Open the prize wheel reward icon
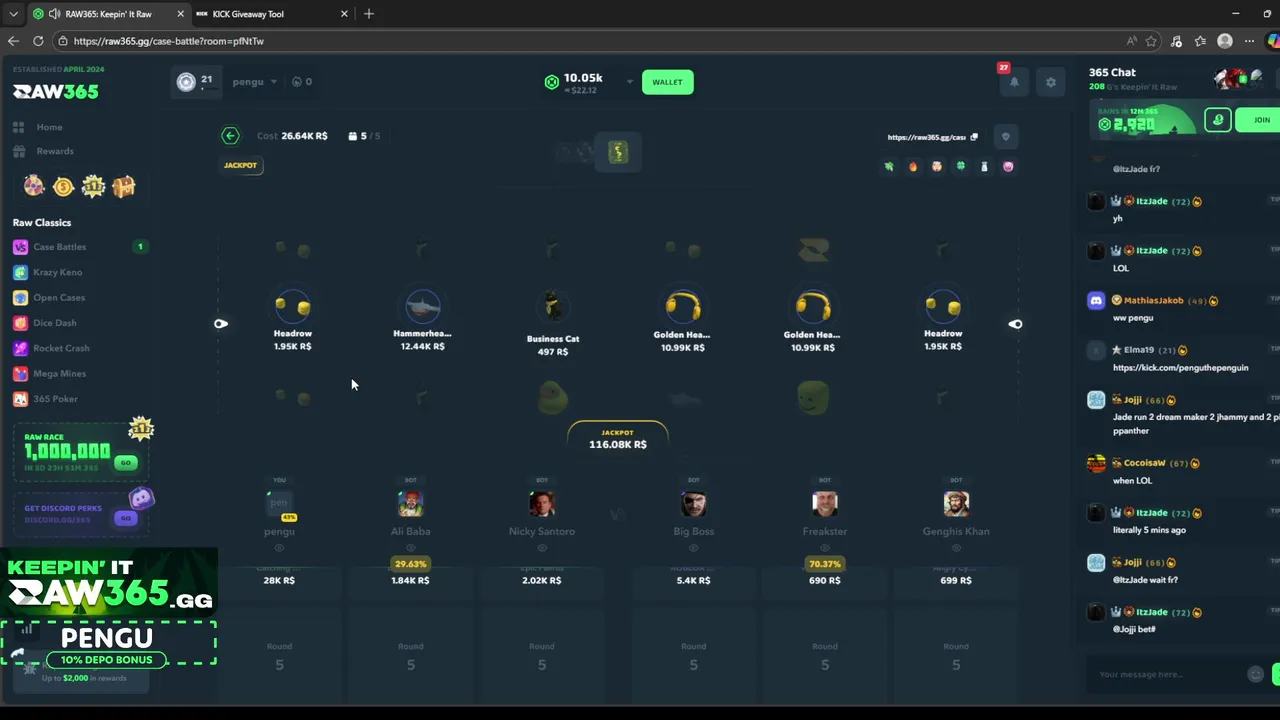 click(x=34, y=186)
